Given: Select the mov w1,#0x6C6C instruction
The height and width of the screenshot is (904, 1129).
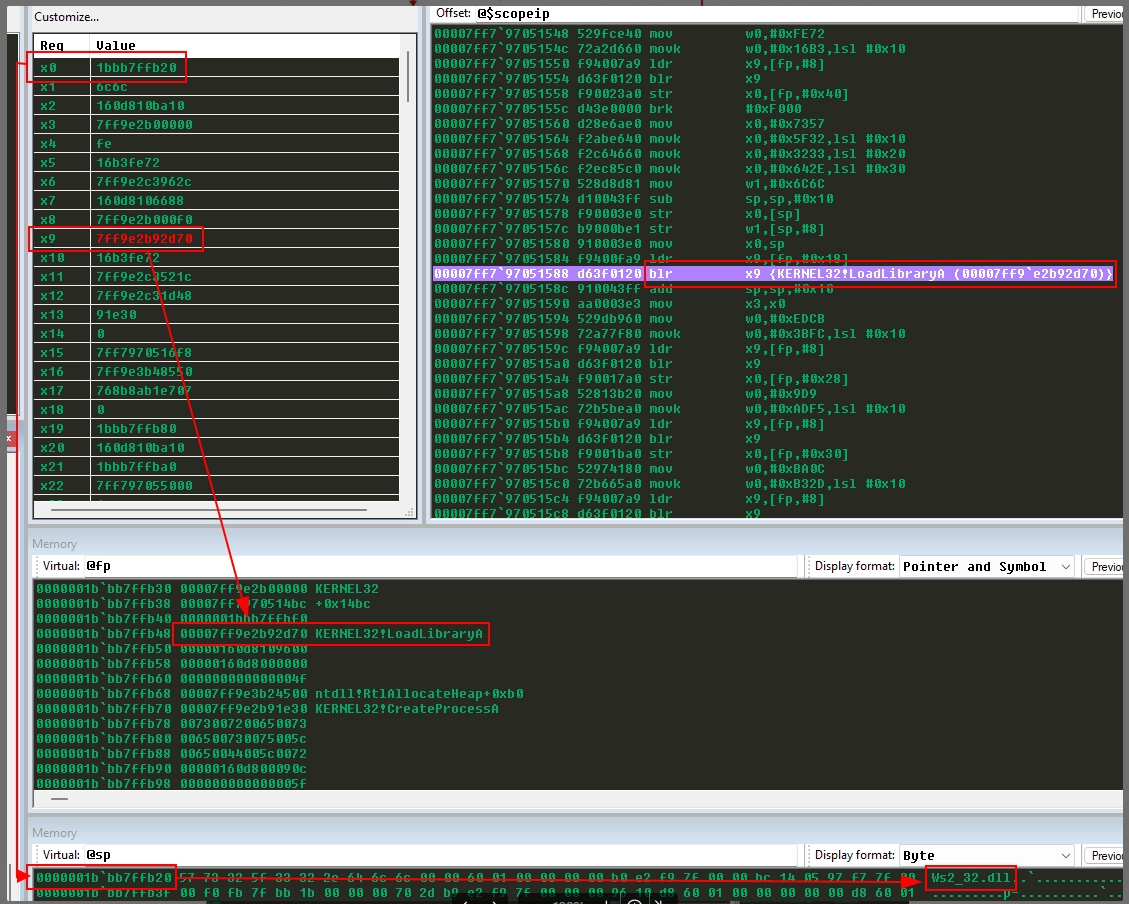Looking at the screenshot, I should [629, 184].
